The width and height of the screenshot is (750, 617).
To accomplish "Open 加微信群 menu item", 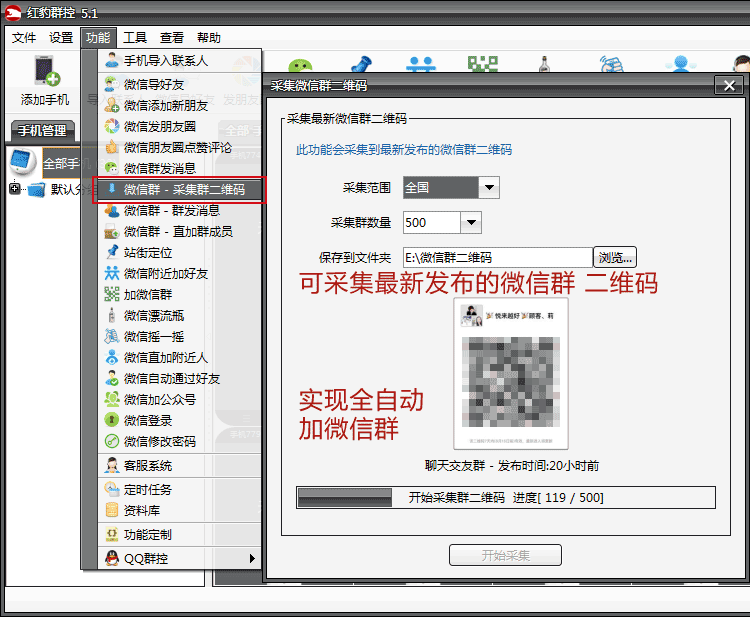I will point(180,295).
